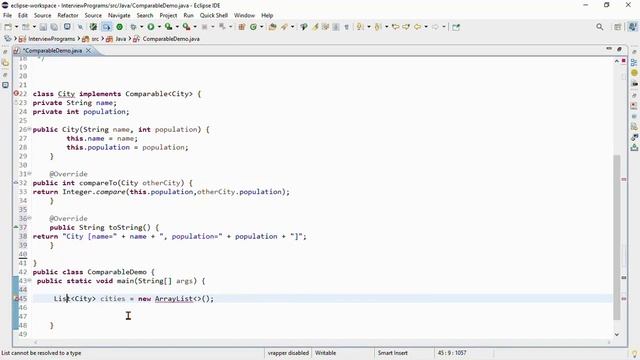Maximize the editor area

pyautogui.click(x=620, y=49)
